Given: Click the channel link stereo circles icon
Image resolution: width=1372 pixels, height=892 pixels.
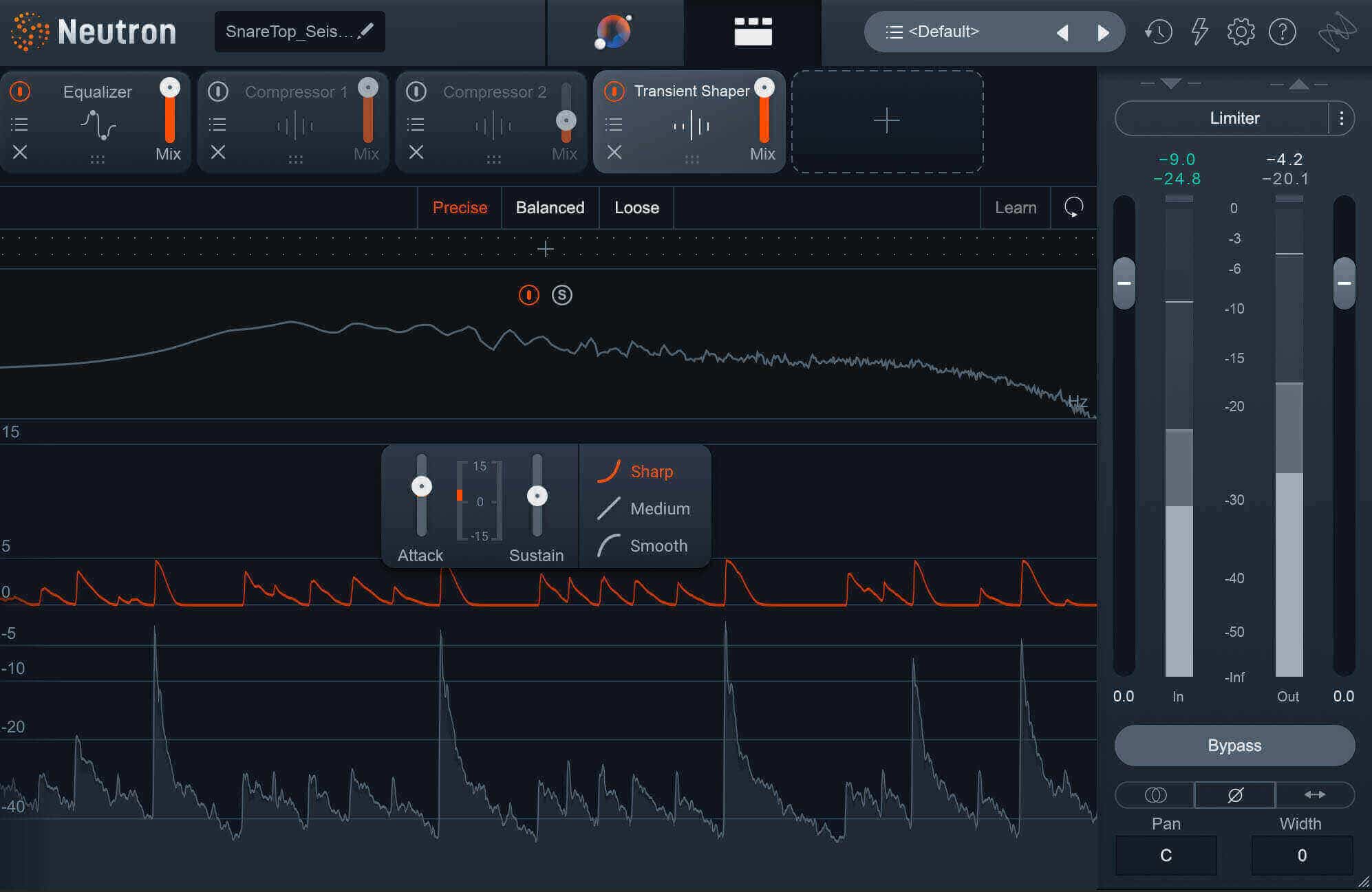Looking at the screenshot, I should pyautogui.click(x=1155, y=795).
